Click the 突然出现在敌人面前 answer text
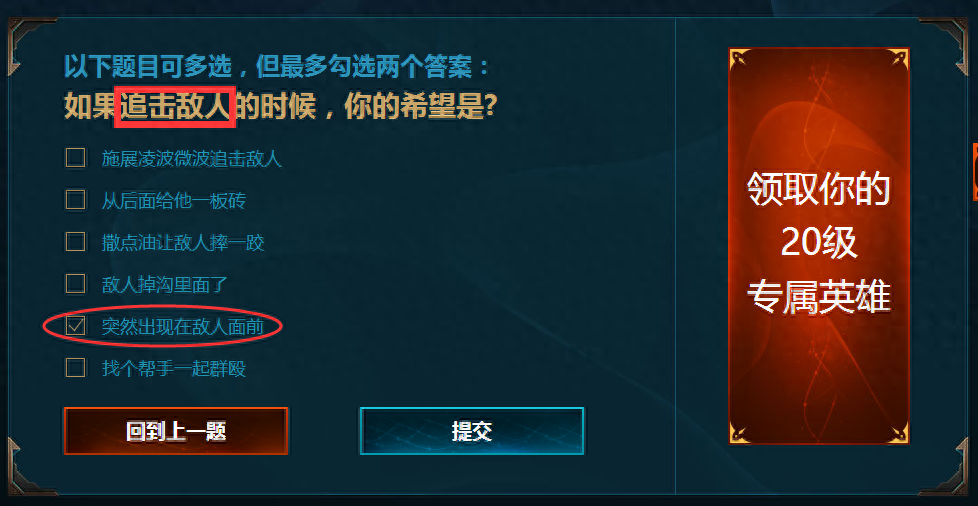978x506 pixels. 183,326
